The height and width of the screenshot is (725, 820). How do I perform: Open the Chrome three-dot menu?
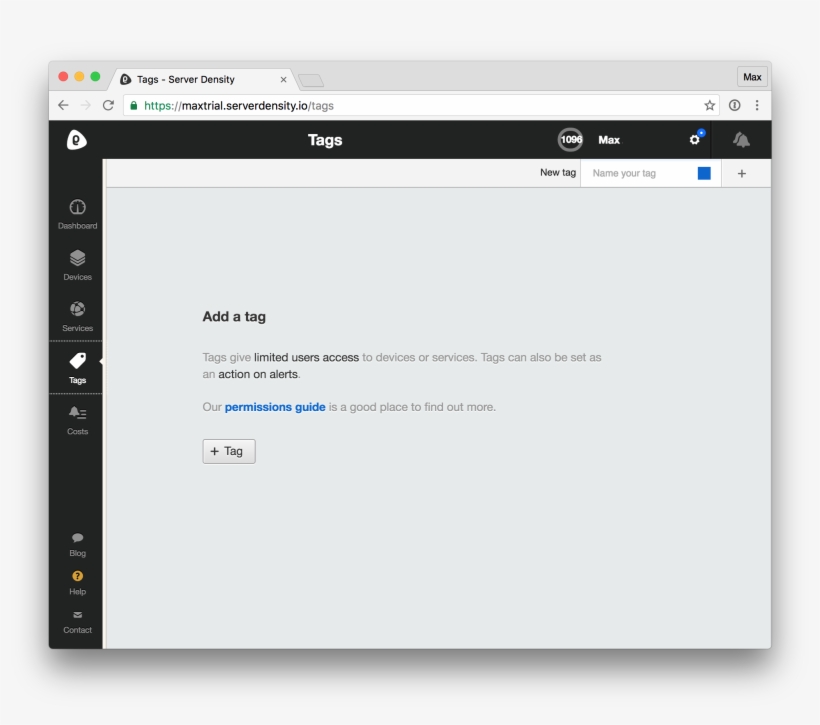point(757,104)
